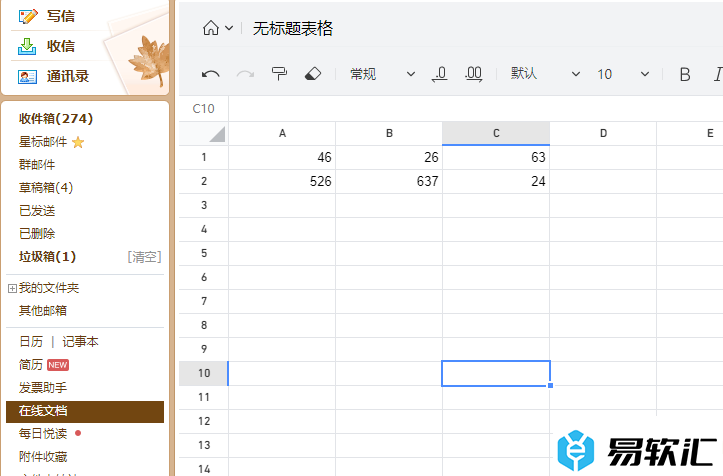This screenshot has width=723, height=476.
Task: Click the 无标题表格 document title
Action: click(293, 28)
